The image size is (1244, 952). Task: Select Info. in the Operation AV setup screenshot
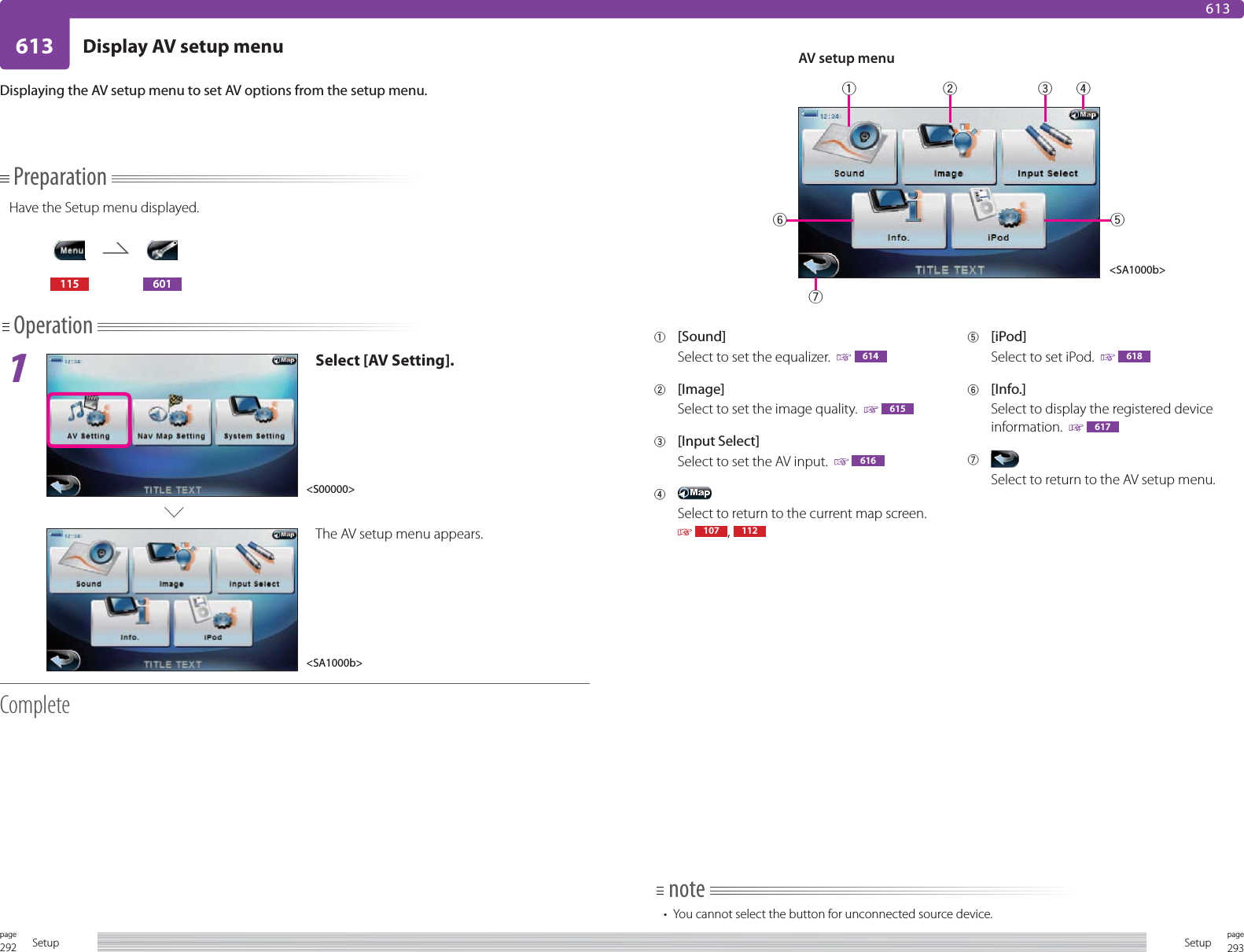point(130,622)
